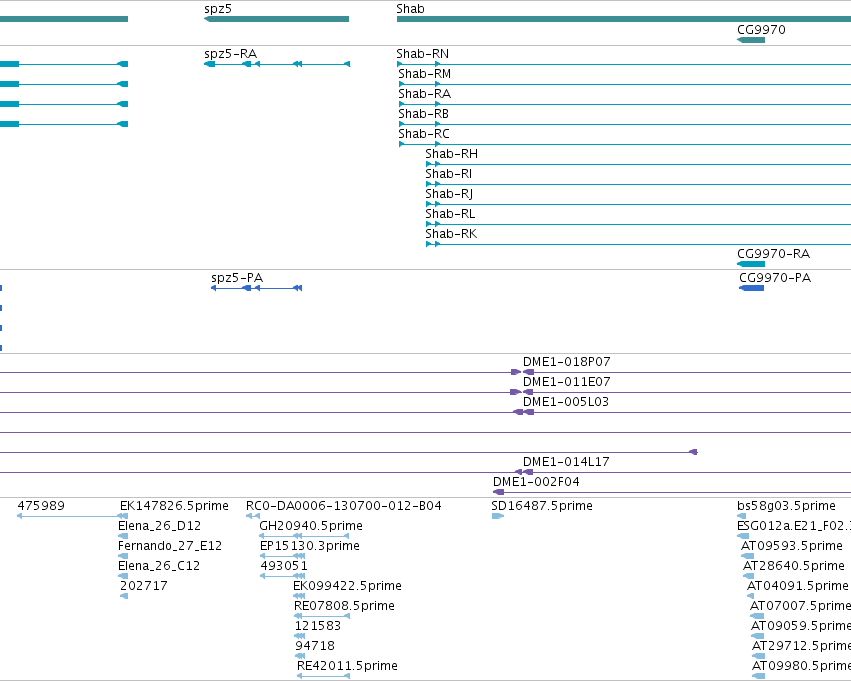Click the CG9970-PA protein feature

click(752, 288)
